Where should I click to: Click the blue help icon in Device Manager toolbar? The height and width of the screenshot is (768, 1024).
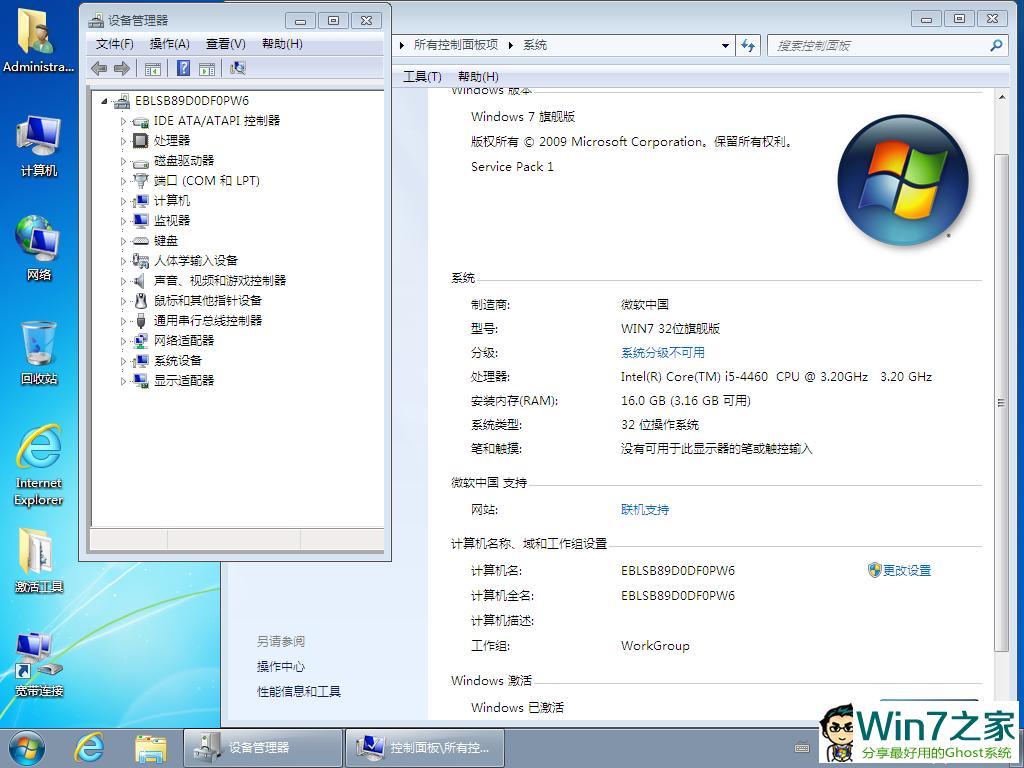coord(183,68)
